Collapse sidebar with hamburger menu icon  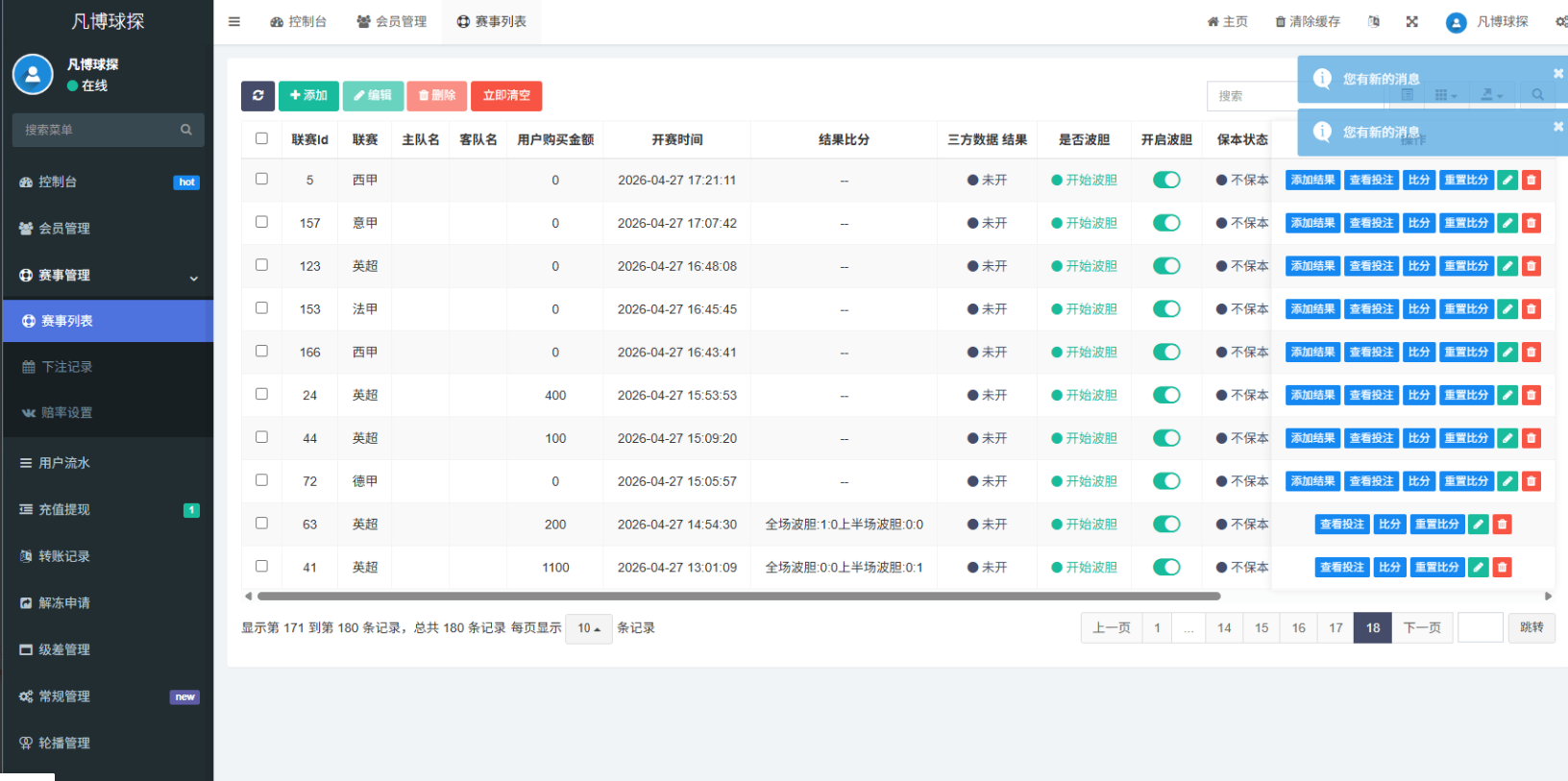233,21
